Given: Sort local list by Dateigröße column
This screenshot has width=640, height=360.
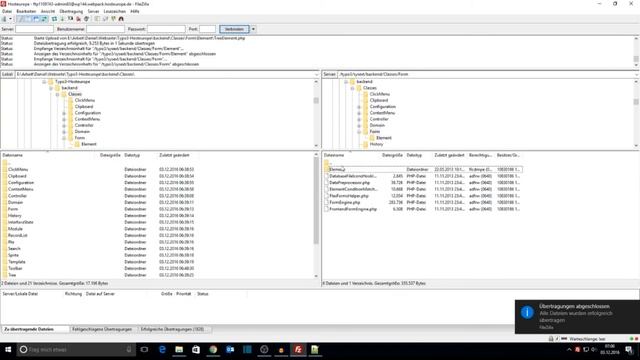Looking at the screenshot, I should 110,156.
